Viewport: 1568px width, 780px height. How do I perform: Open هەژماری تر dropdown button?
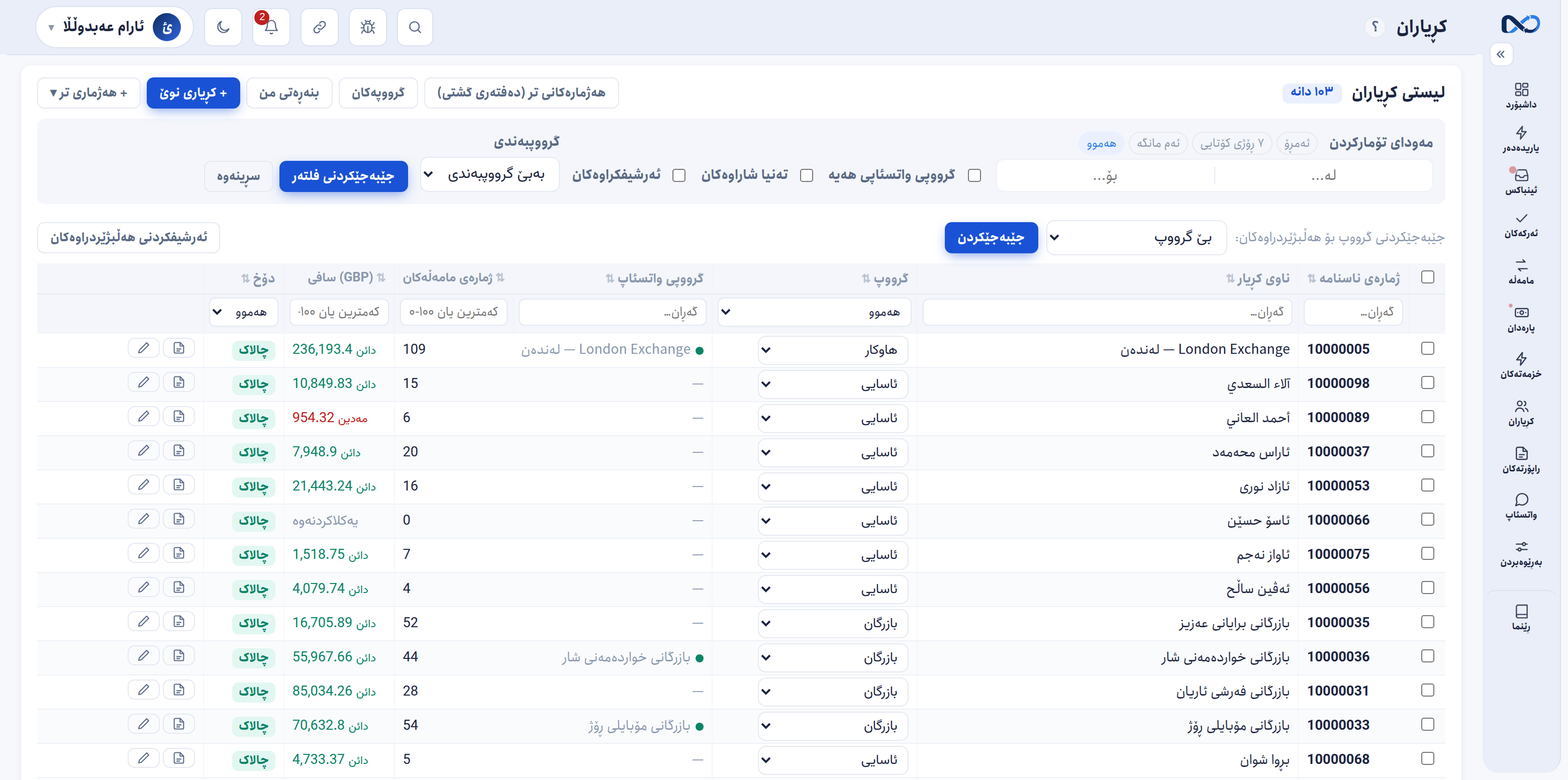(89, 92)
